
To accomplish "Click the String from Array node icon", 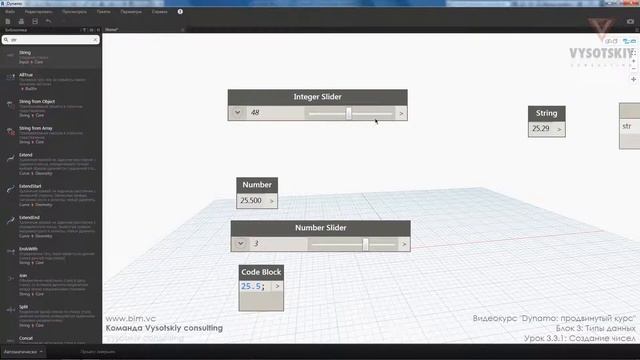I will pyautogui.click(x=10, y=131).
